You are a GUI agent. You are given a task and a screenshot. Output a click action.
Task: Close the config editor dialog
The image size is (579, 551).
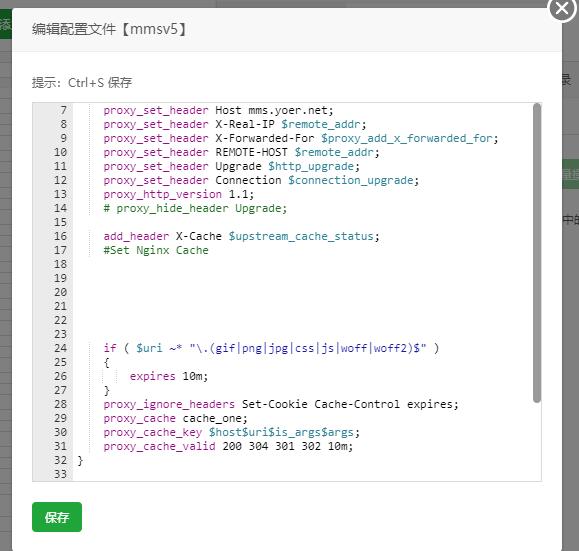tap(562, 9)
